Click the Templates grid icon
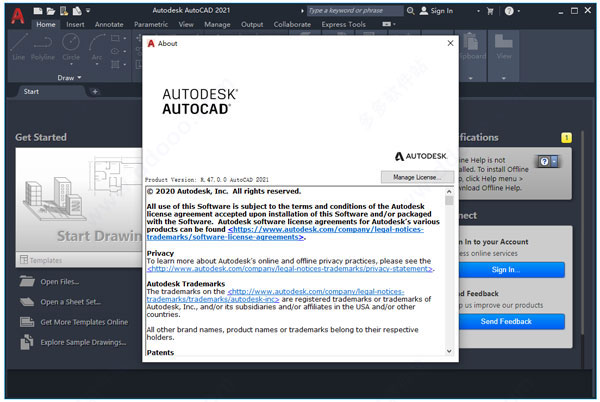The height and width of the screenshot is (402, 600). pos(24,260)
